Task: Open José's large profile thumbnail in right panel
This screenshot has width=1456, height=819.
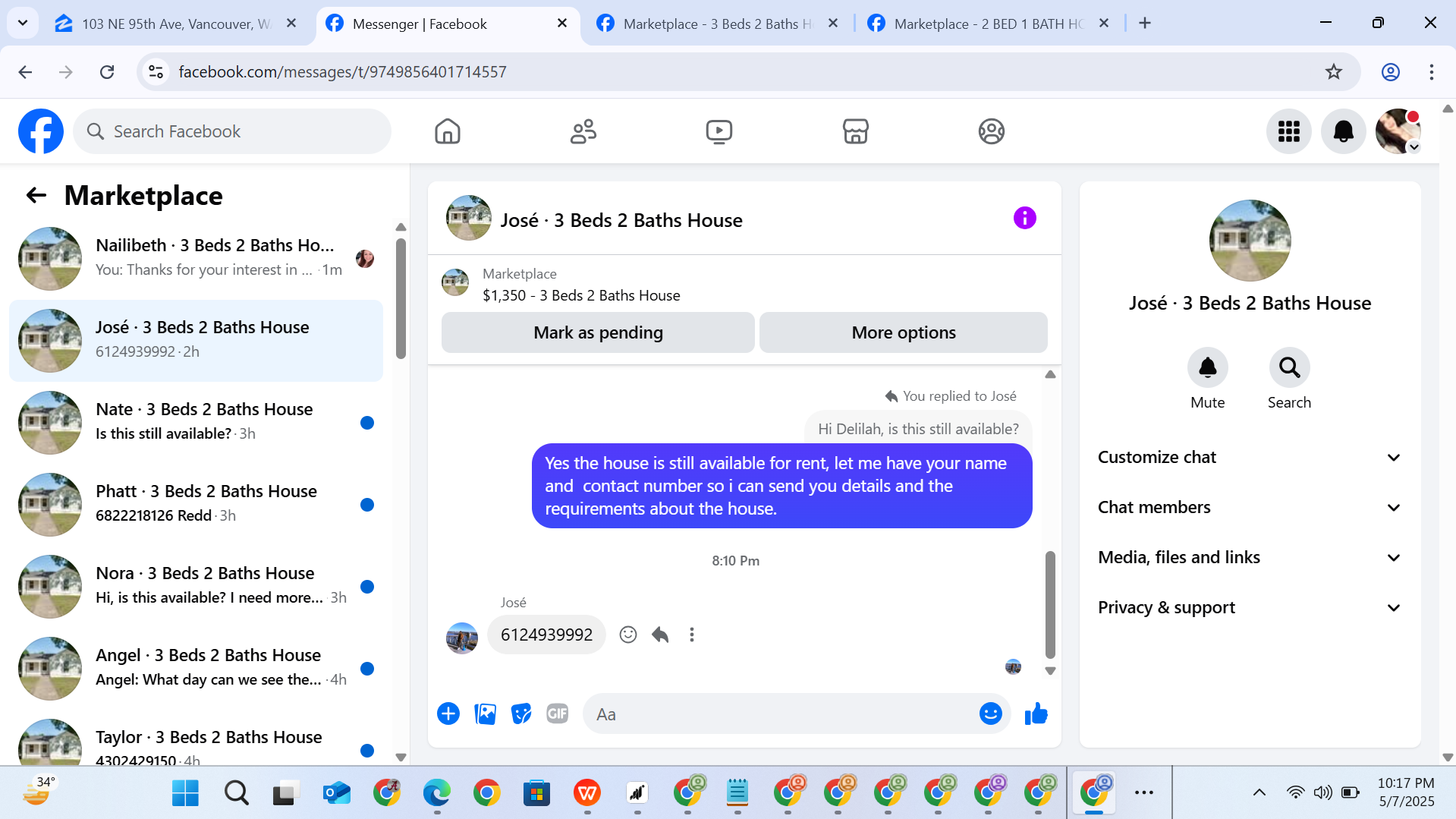Action: [x=1250, y=241]
